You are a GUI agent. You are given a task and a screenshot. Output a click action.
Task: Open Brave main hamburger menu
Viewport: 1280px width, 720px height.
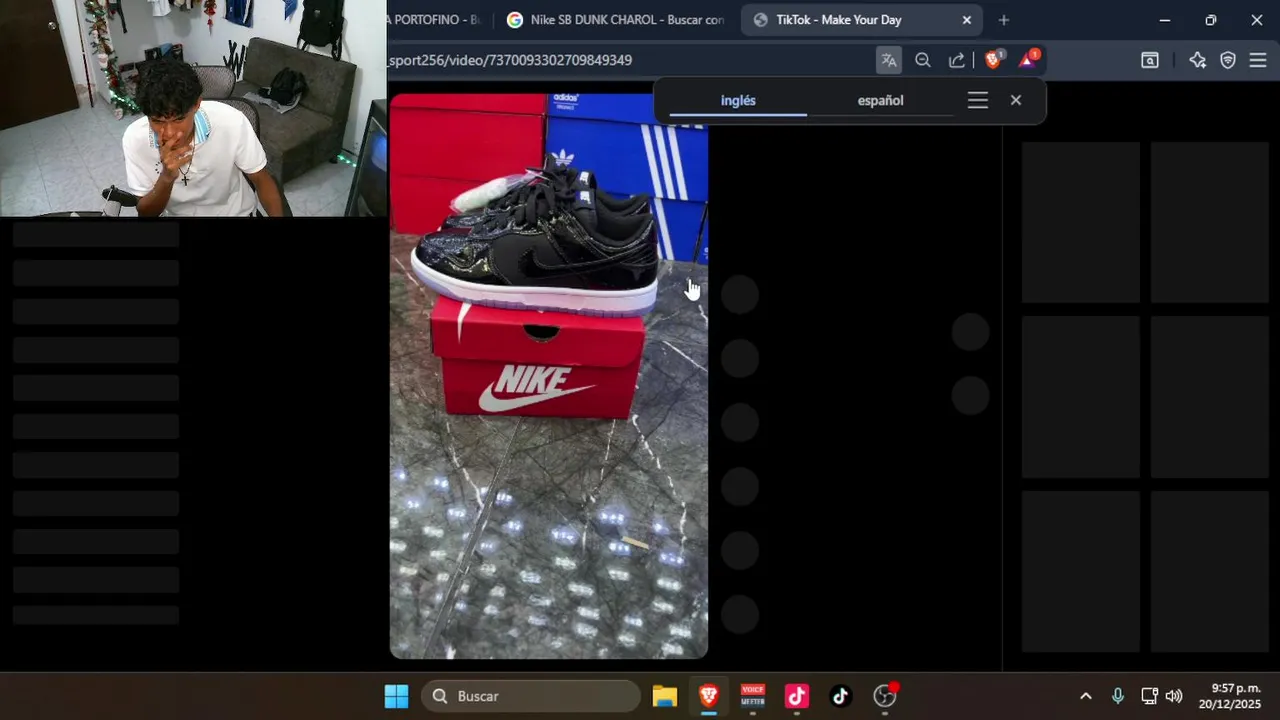pyautogui.click(x=1258, y=60)
